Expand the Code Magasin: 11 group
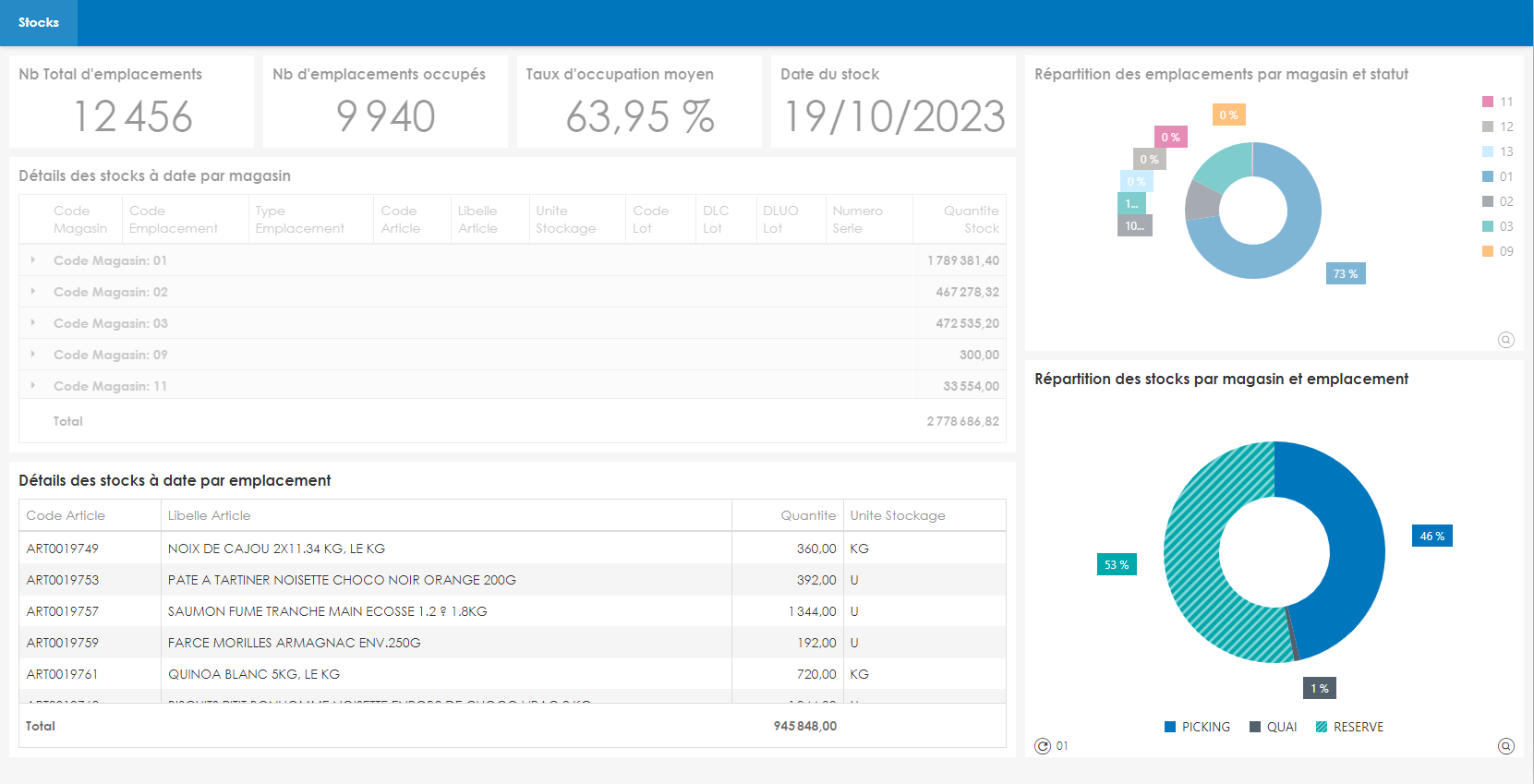Screen dimensions: 1534x784 [33, 386]
